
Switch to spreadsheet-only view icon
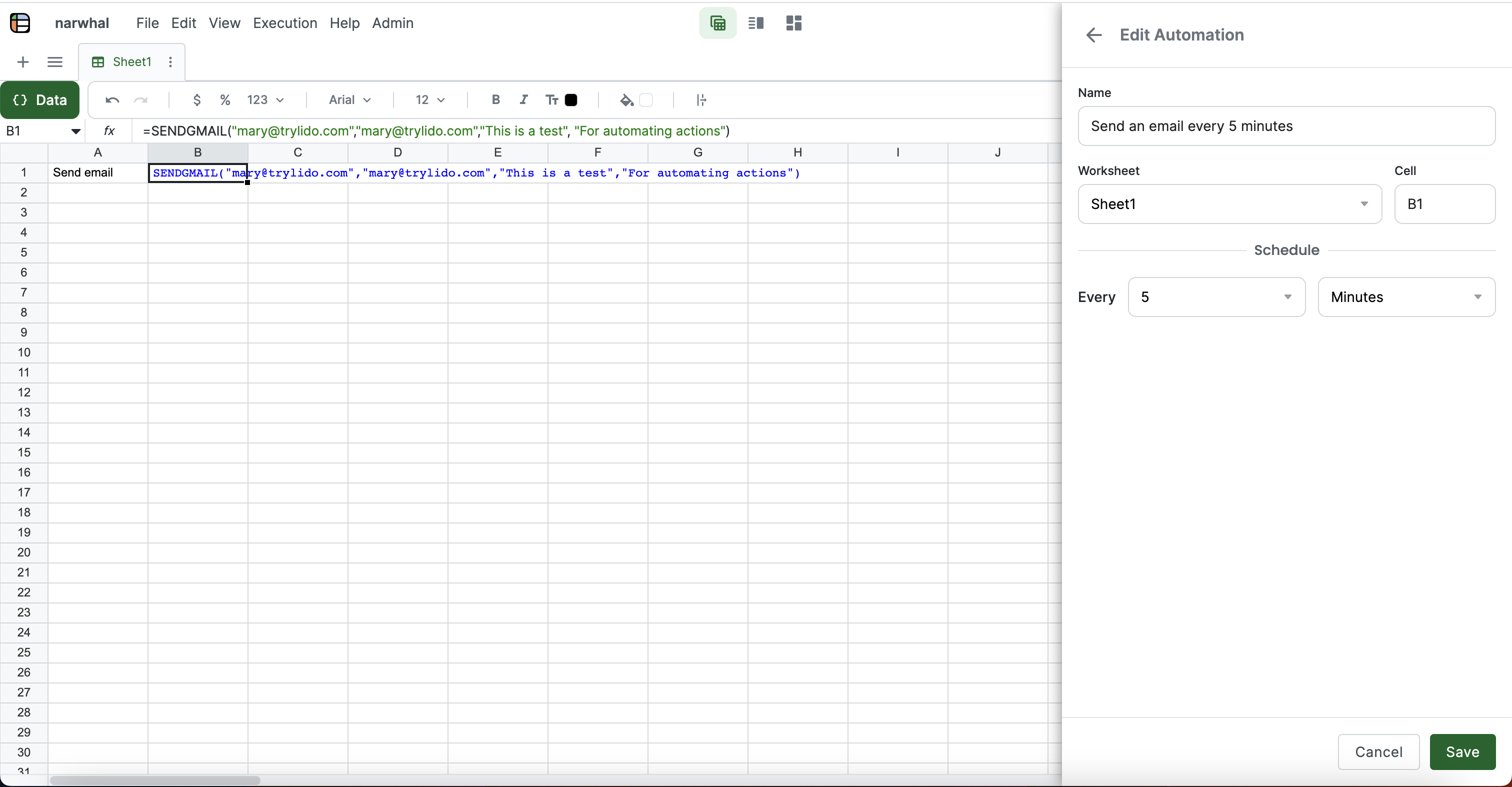click(717, 23)
